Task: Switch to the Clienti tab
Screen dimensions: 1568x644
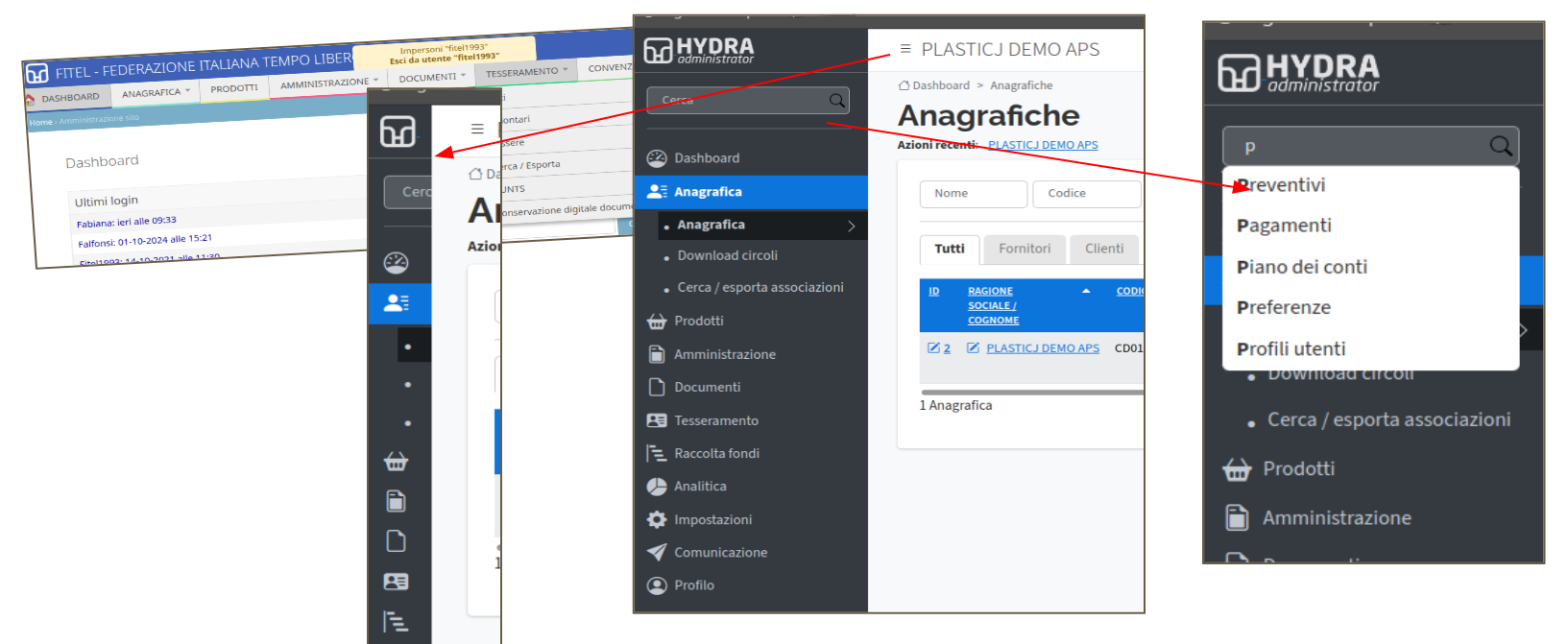Action: coord(1104,249)
